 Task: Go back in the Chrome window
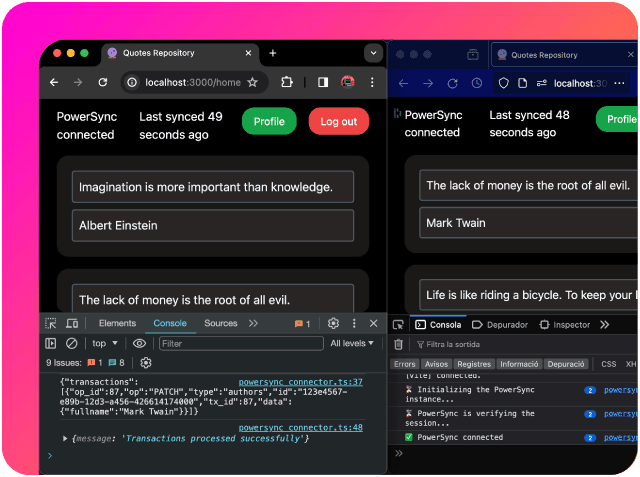click(54, 82)
